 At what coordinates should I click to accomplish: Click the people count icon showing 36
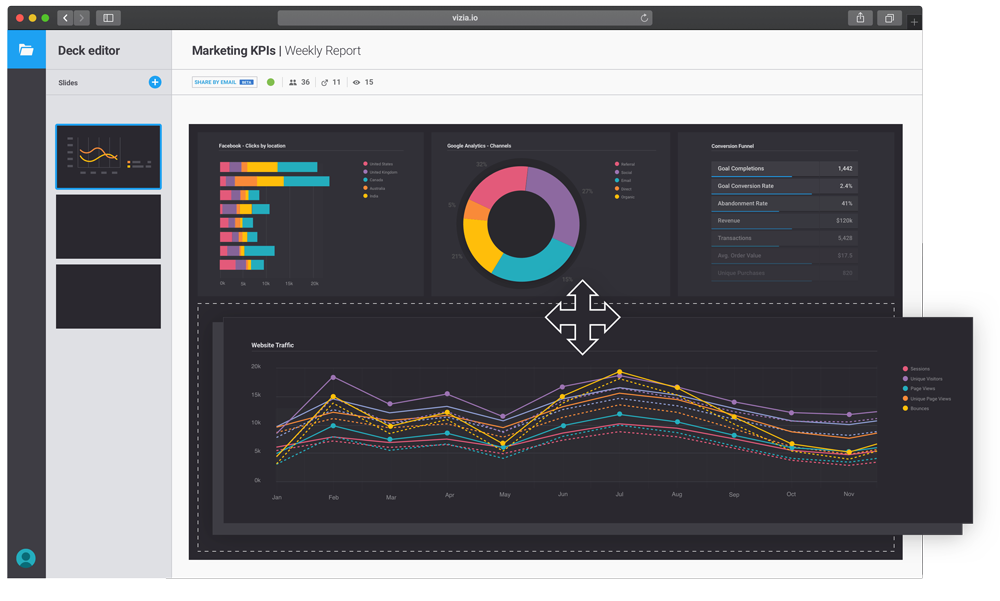point(293,83)
